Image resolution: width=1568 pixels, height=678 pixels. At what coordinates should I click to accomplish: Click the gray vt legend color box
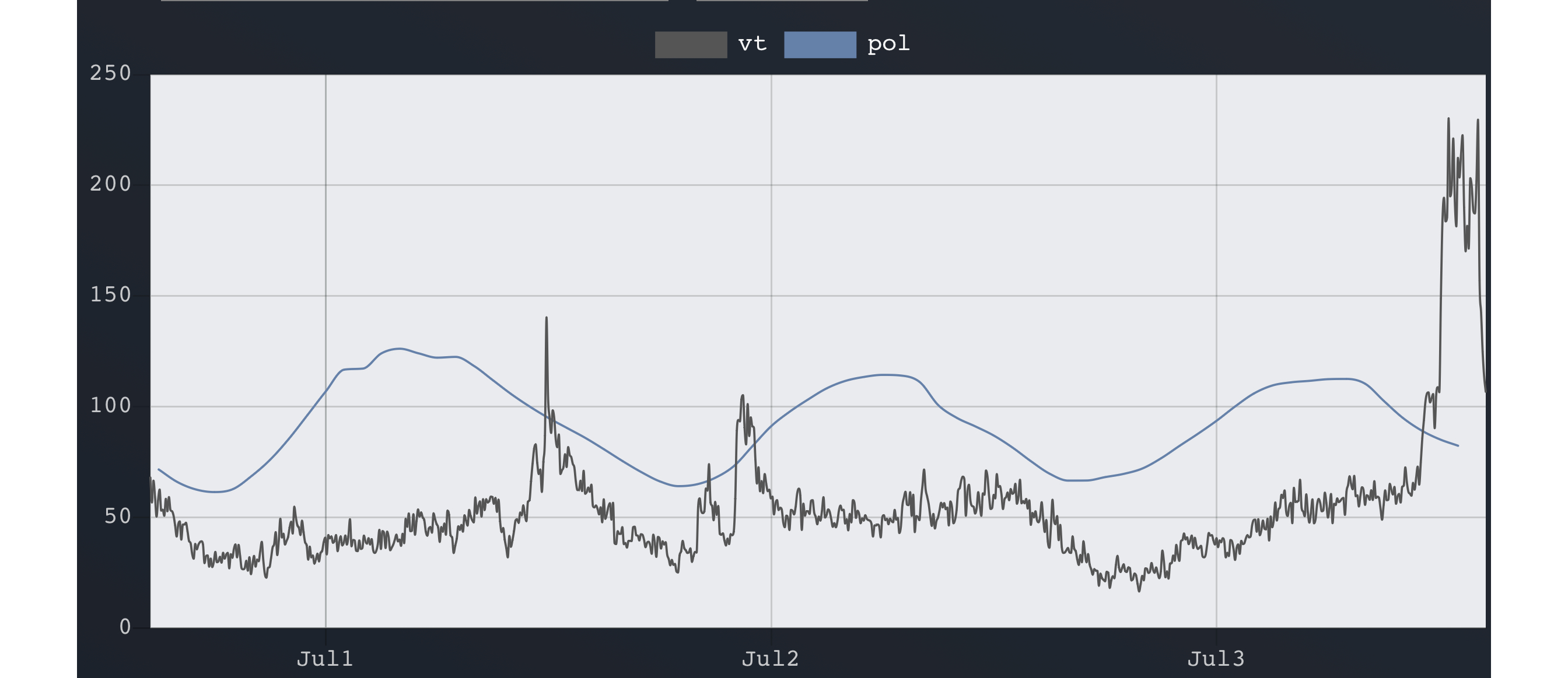(690, 44)
